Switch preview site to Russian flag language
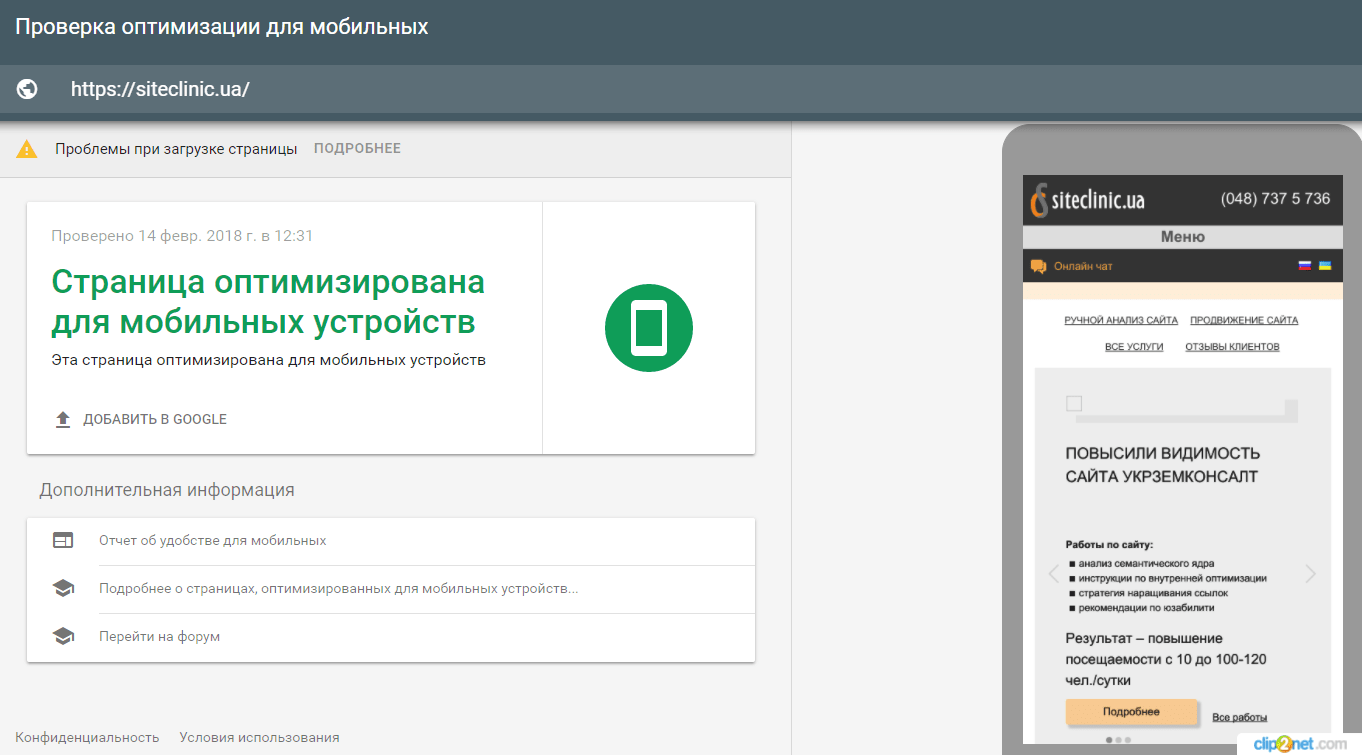Screen dimensions: 1362x755 1304,266
